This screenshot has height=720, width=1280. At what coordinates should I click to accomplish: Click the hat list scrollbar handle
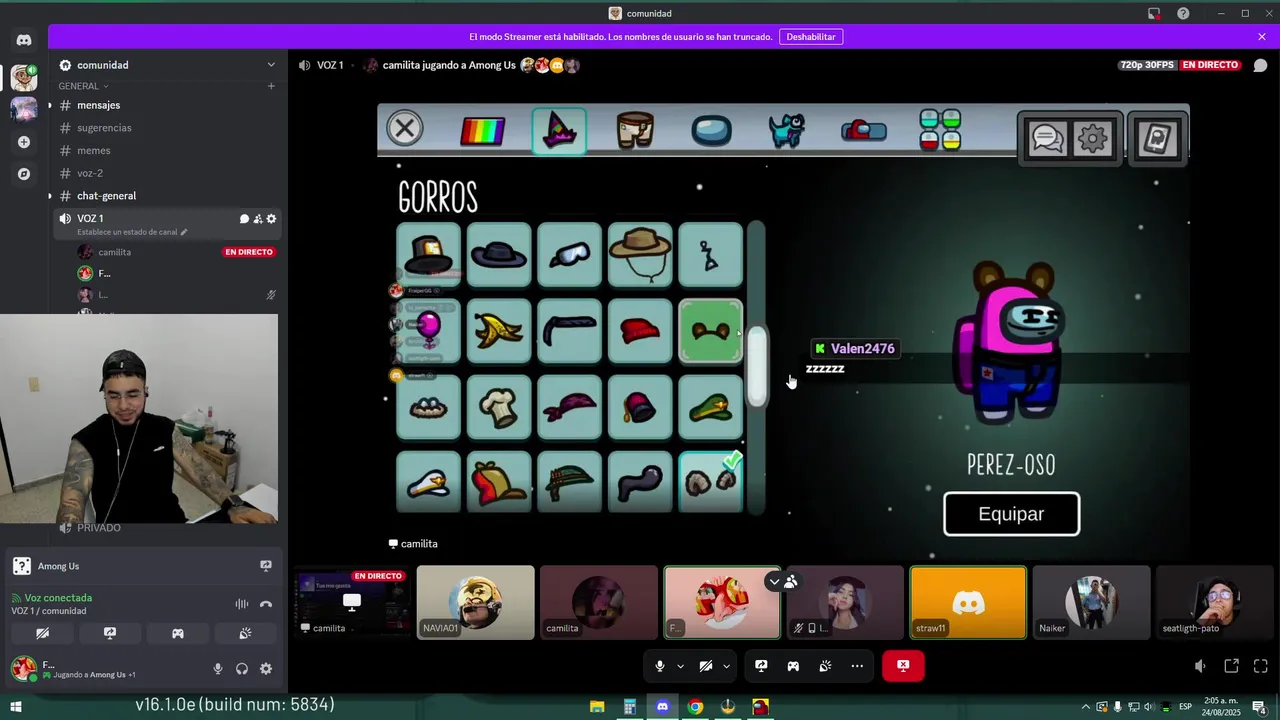click(757, 366)
